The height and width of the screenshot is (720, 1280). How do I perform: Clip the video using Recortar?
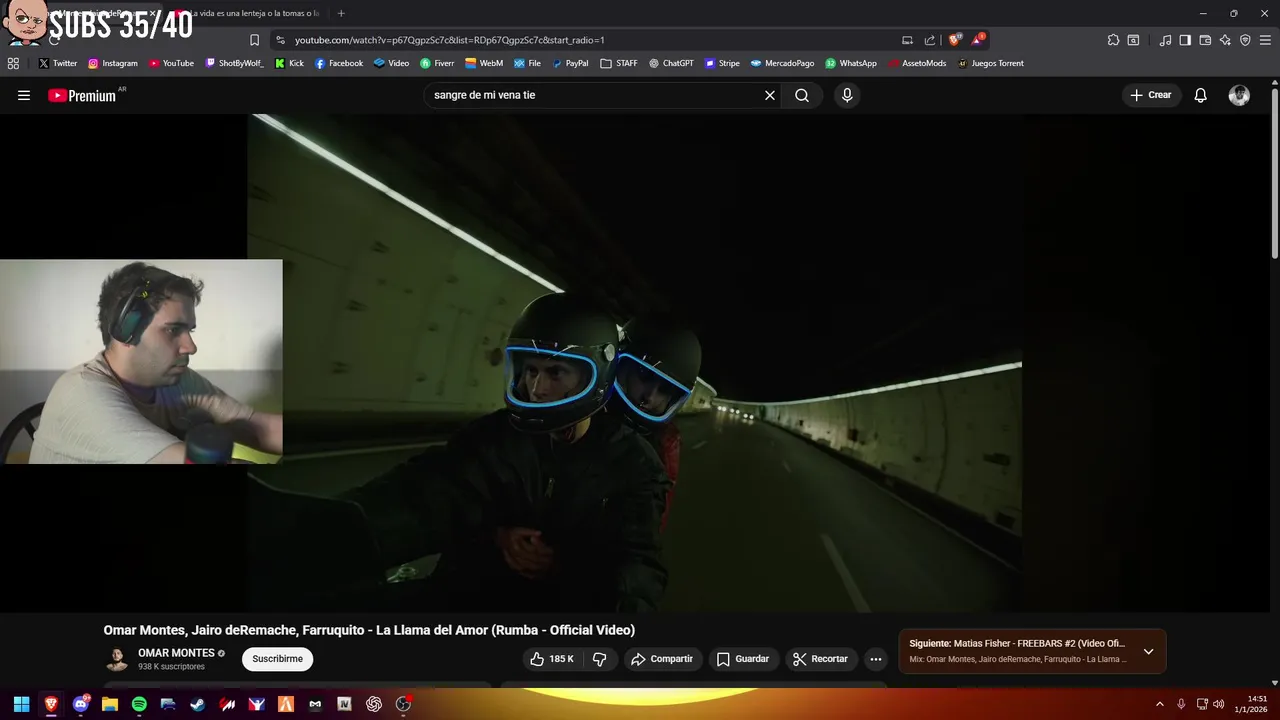point(820,659)
